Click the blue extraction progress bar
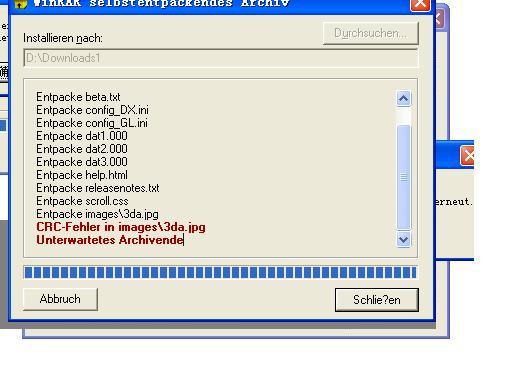Image resolution: width=512 pixels, height=384 pixels. click(x=220, y=272)
